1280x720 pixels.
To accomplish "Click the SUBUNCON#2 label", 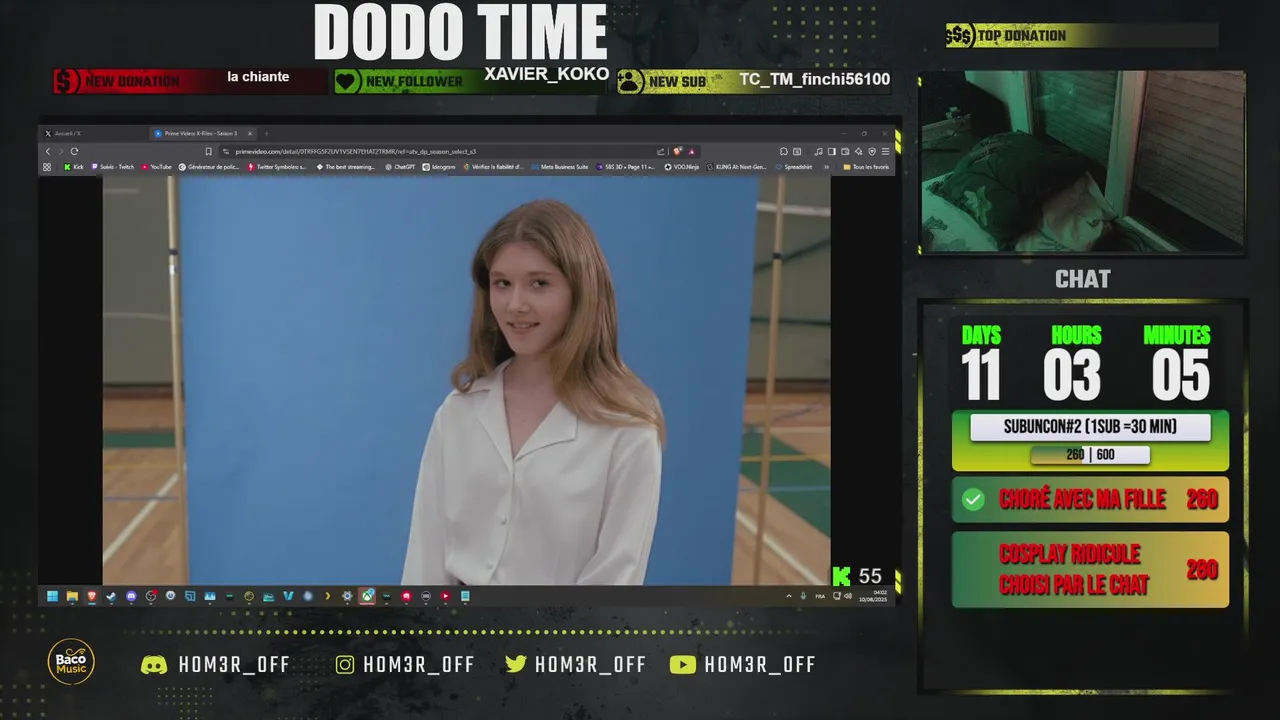I will point(1090,427).
